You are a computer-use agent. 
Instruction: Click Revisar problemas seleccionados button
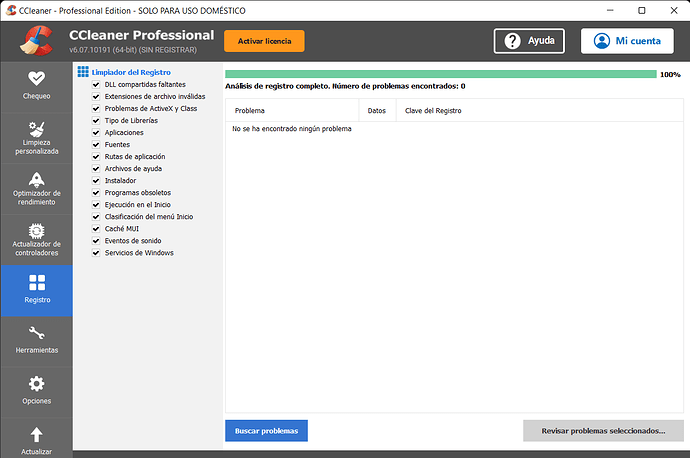pyautogui.click(x=603, y=431)
